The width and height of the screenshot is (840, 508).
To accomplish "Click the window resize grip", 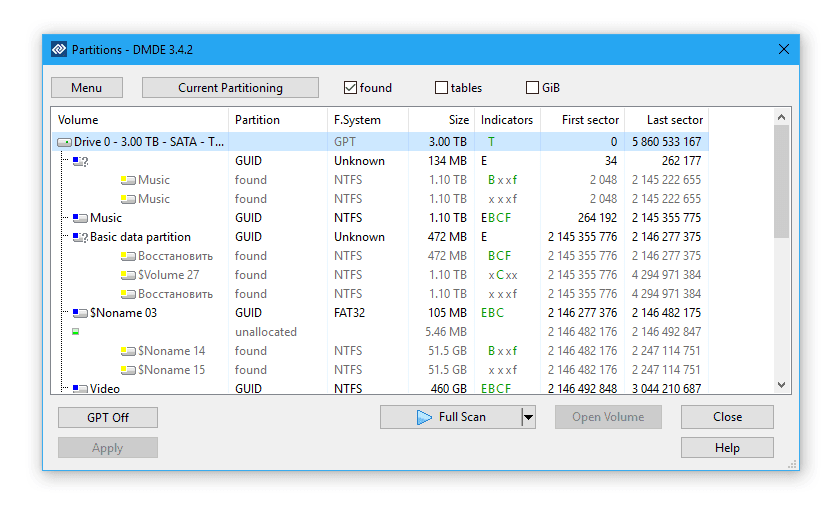I will (x=792, y=464).
